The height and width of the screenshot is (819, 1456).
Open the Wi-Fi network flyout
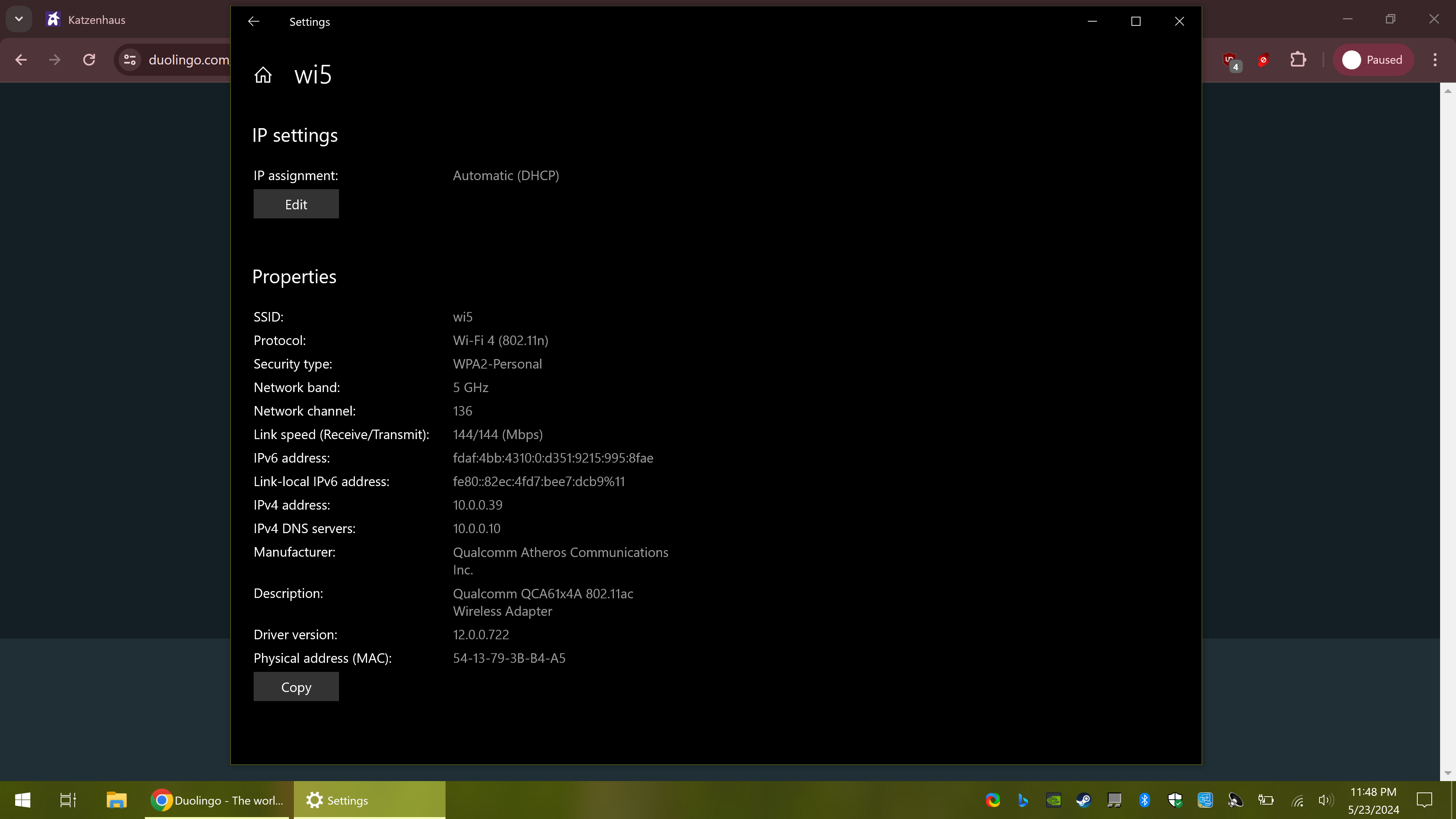pos(1298,800)
